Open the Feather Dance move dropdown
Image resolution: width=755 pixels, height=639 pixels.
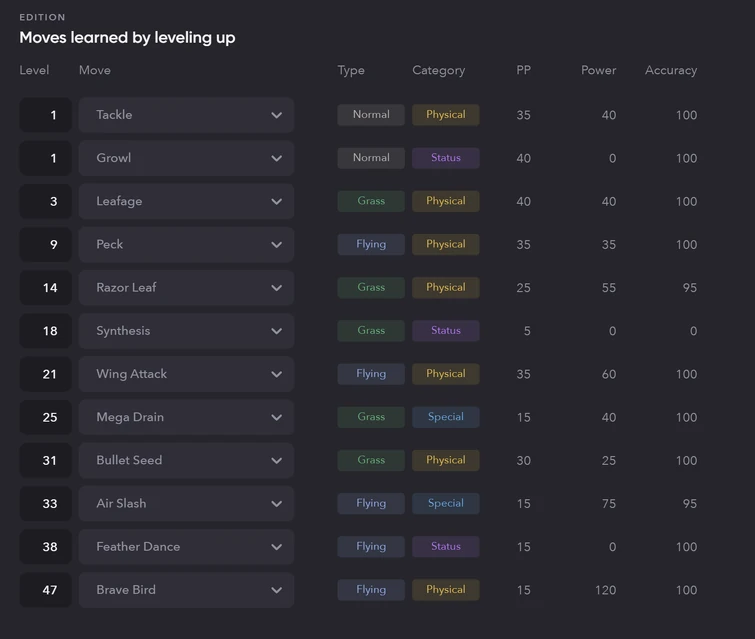coord(186,547)
